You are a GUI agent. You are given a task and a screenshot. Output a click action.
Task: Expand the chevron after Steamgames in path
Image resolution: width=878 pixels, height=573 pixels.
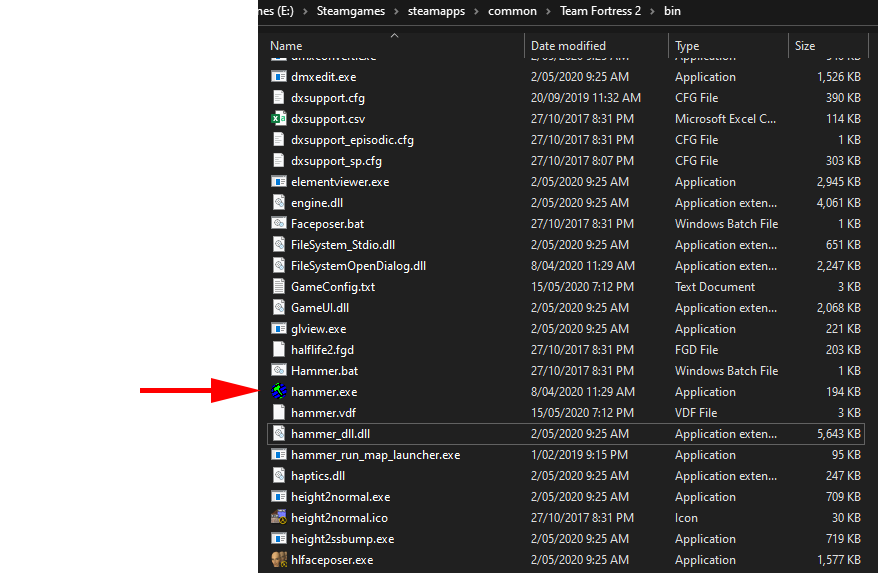(396, 11)
